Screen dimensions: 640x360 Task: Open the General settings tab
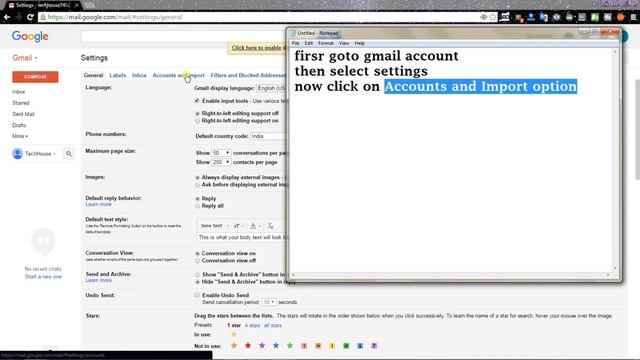[x=93, y=75]
